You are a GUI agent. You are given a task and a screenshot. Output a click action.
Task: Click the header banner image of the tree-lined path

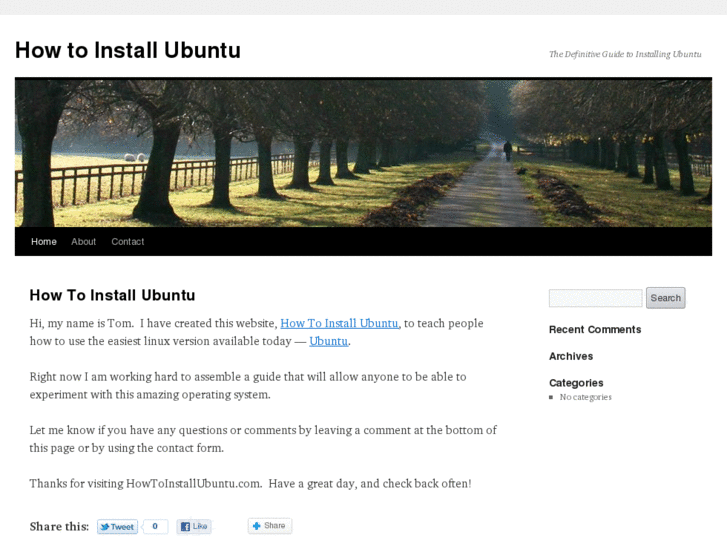(x=364, y=153)
